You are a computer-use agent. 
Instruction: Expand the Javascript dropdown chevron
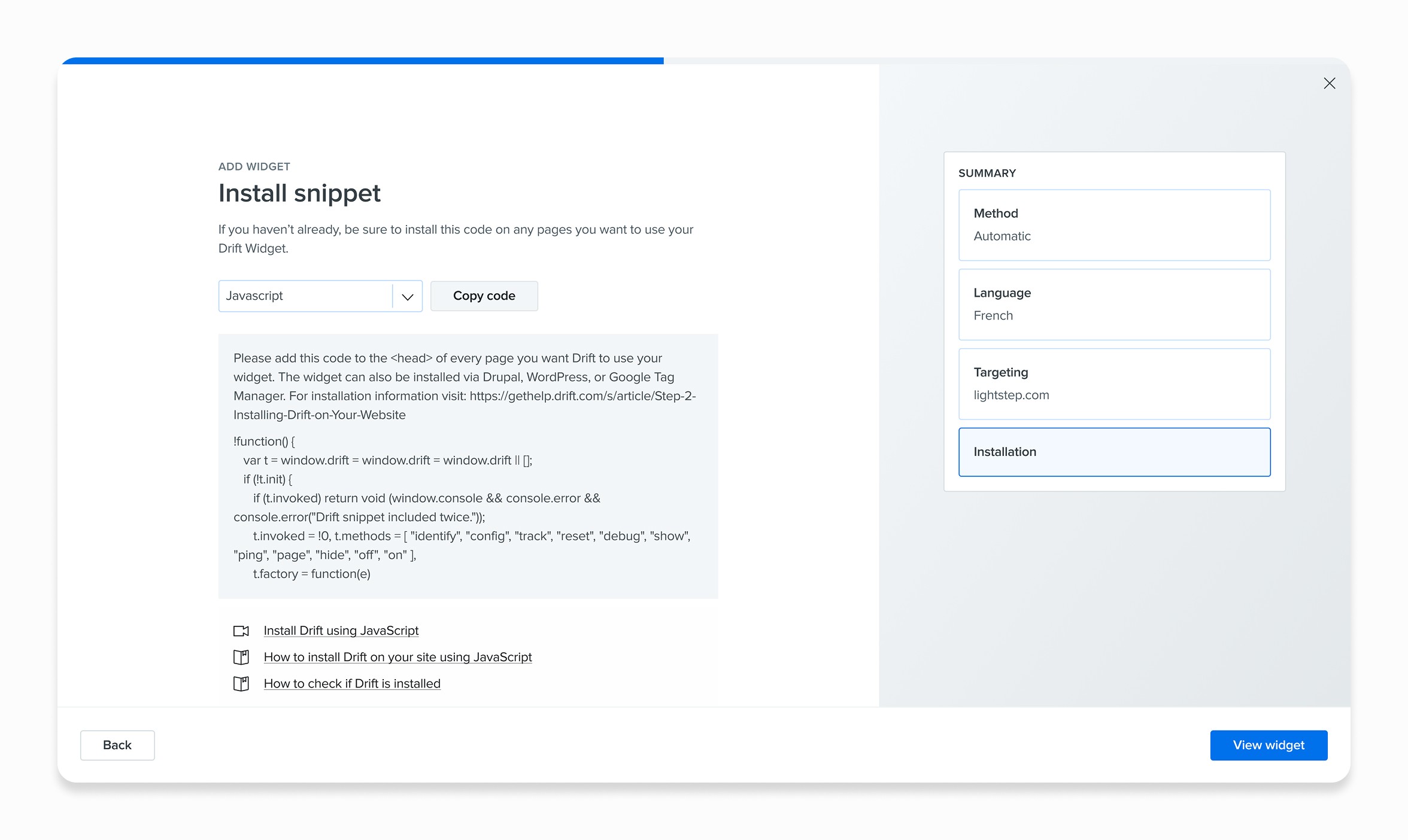pos(408,296)
